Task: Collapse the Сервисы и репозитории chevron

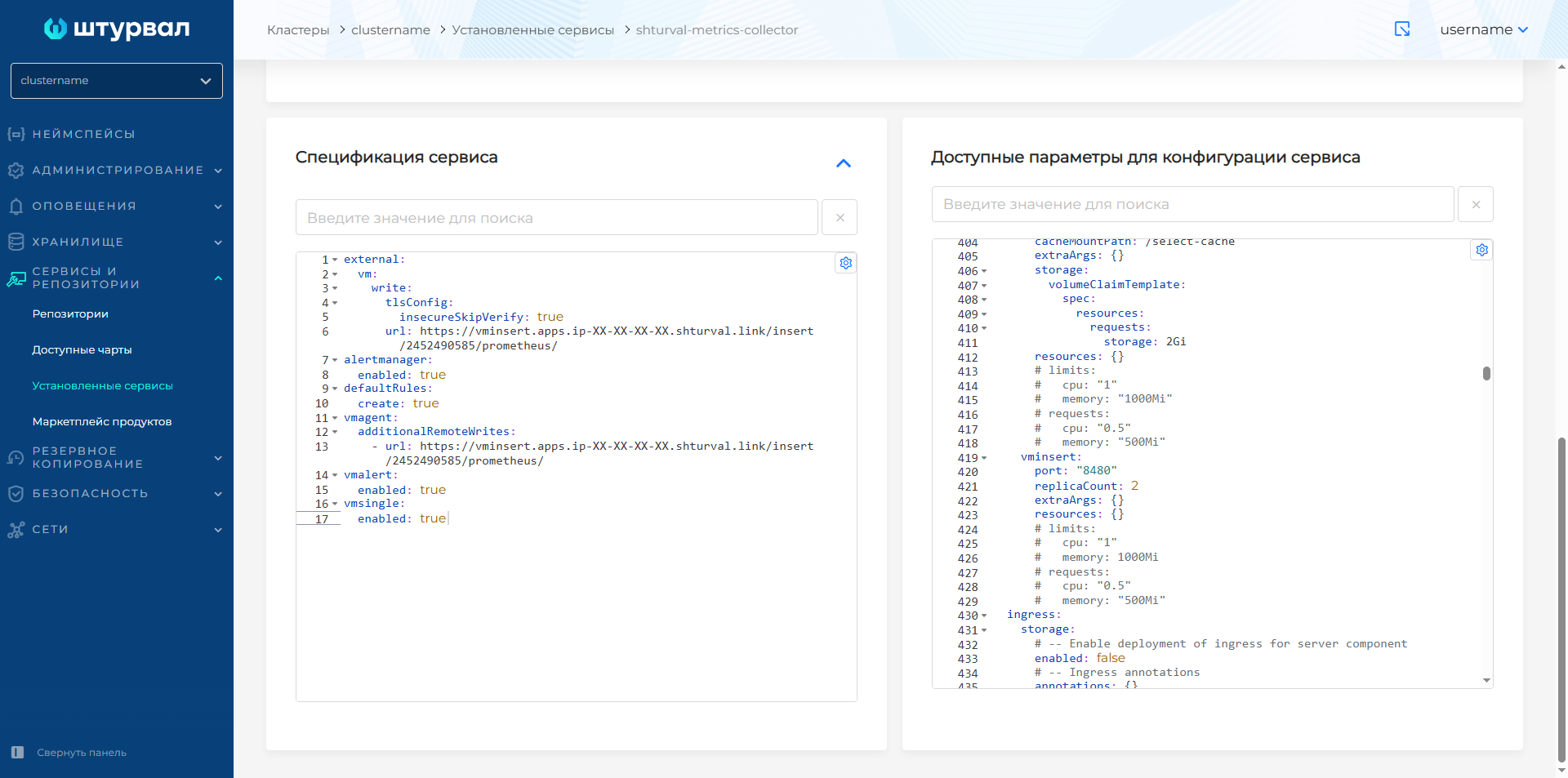Action: [218, 278]
